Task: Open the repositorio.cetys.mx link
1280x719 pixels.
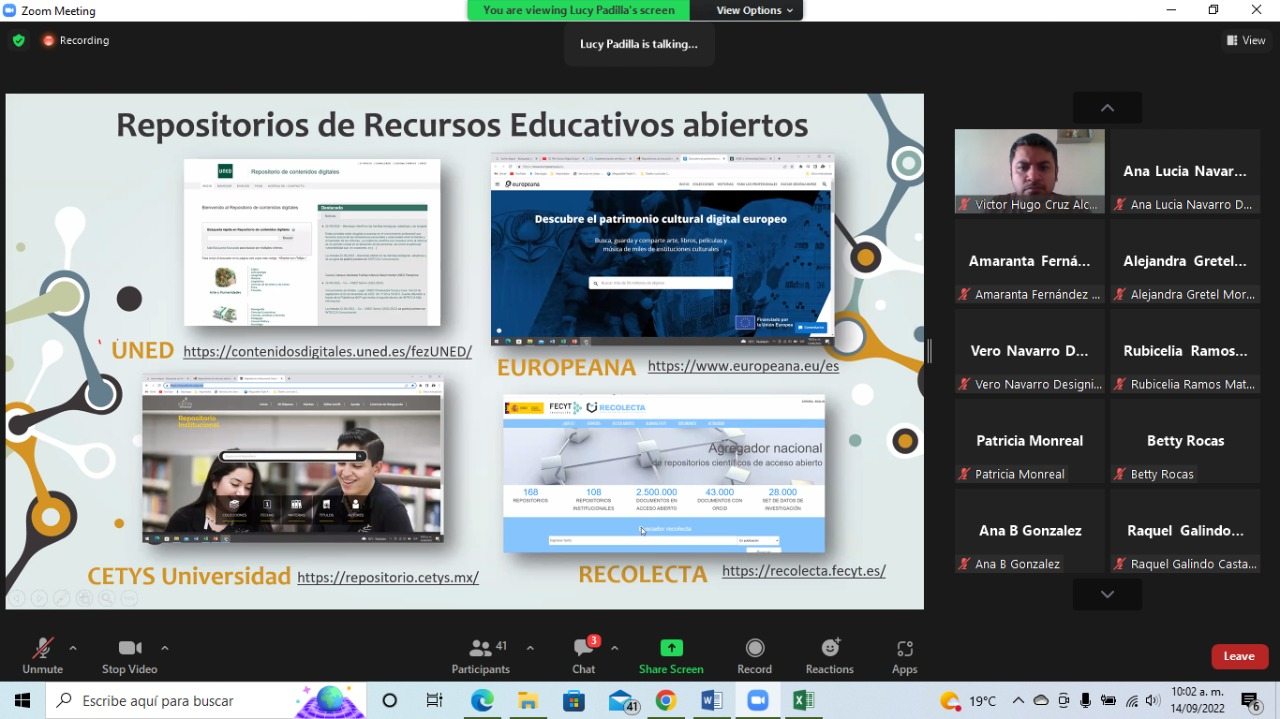Action: 388,578
